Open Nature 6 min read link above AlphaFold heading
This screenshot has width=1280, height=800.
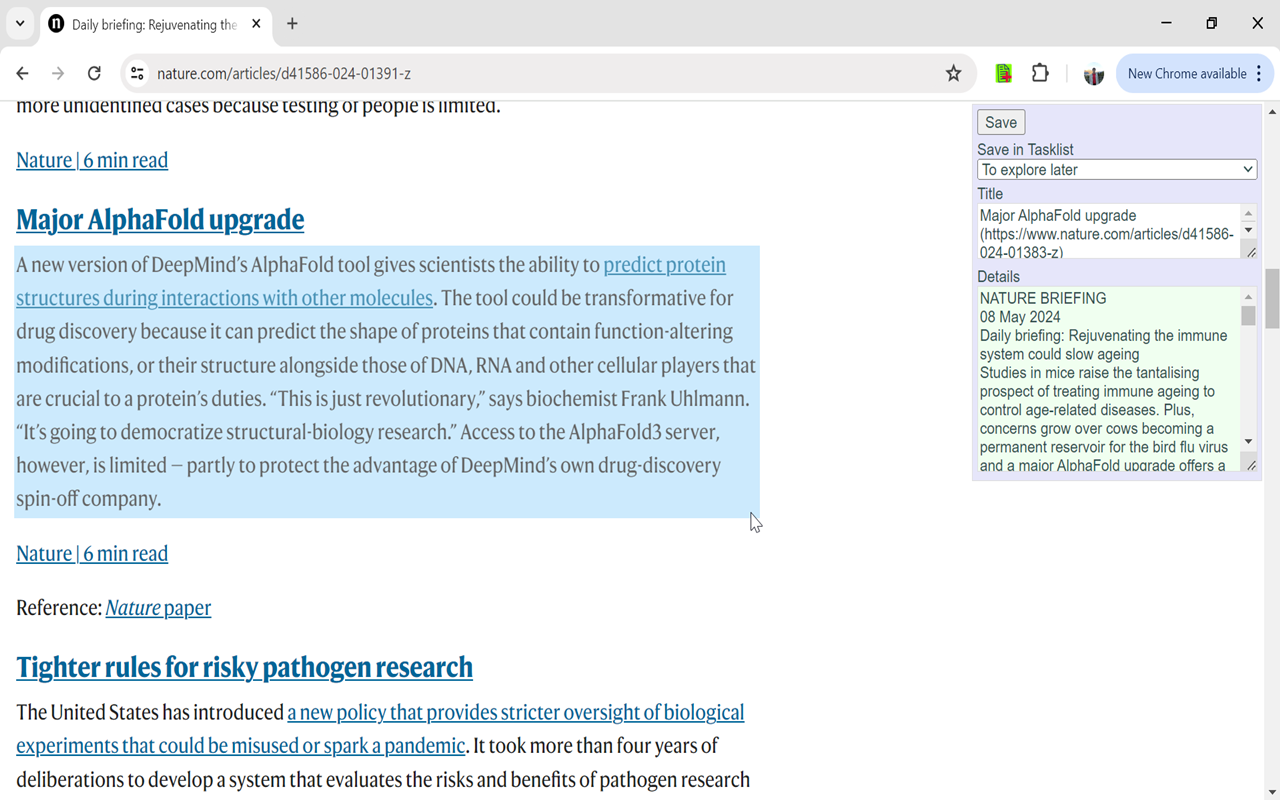[92, 160]
